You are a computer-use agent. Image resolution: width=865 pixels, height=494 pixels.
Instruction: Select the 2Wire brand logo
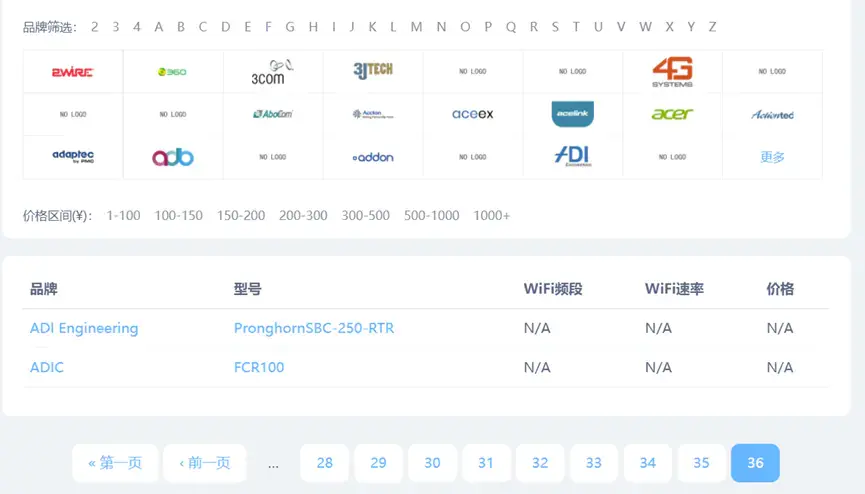tap(73, 72)
